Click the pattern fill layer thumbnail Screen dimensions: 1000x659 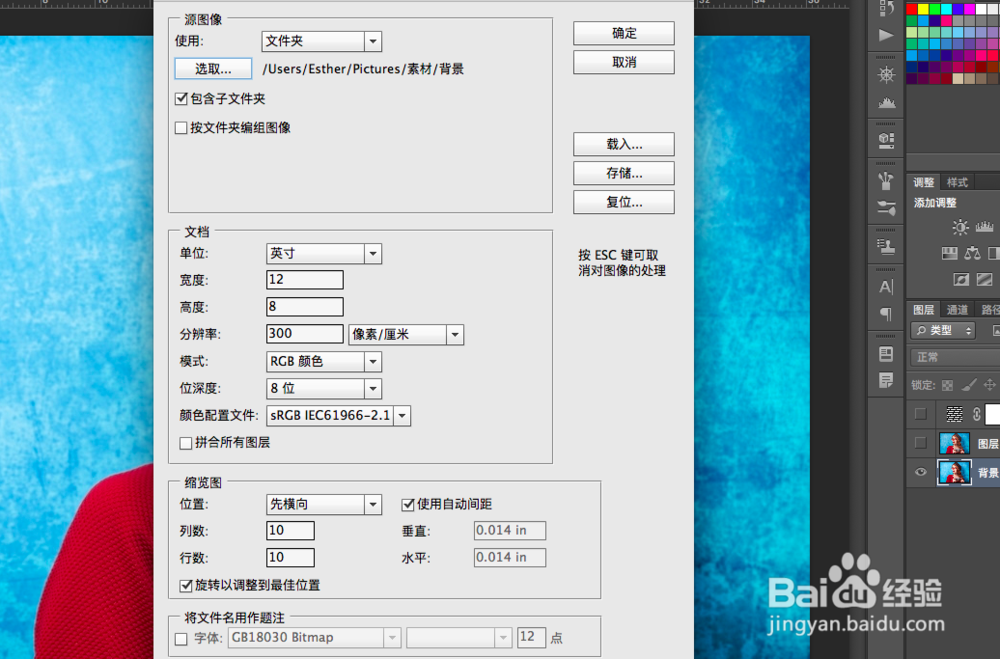pos(954,414)
